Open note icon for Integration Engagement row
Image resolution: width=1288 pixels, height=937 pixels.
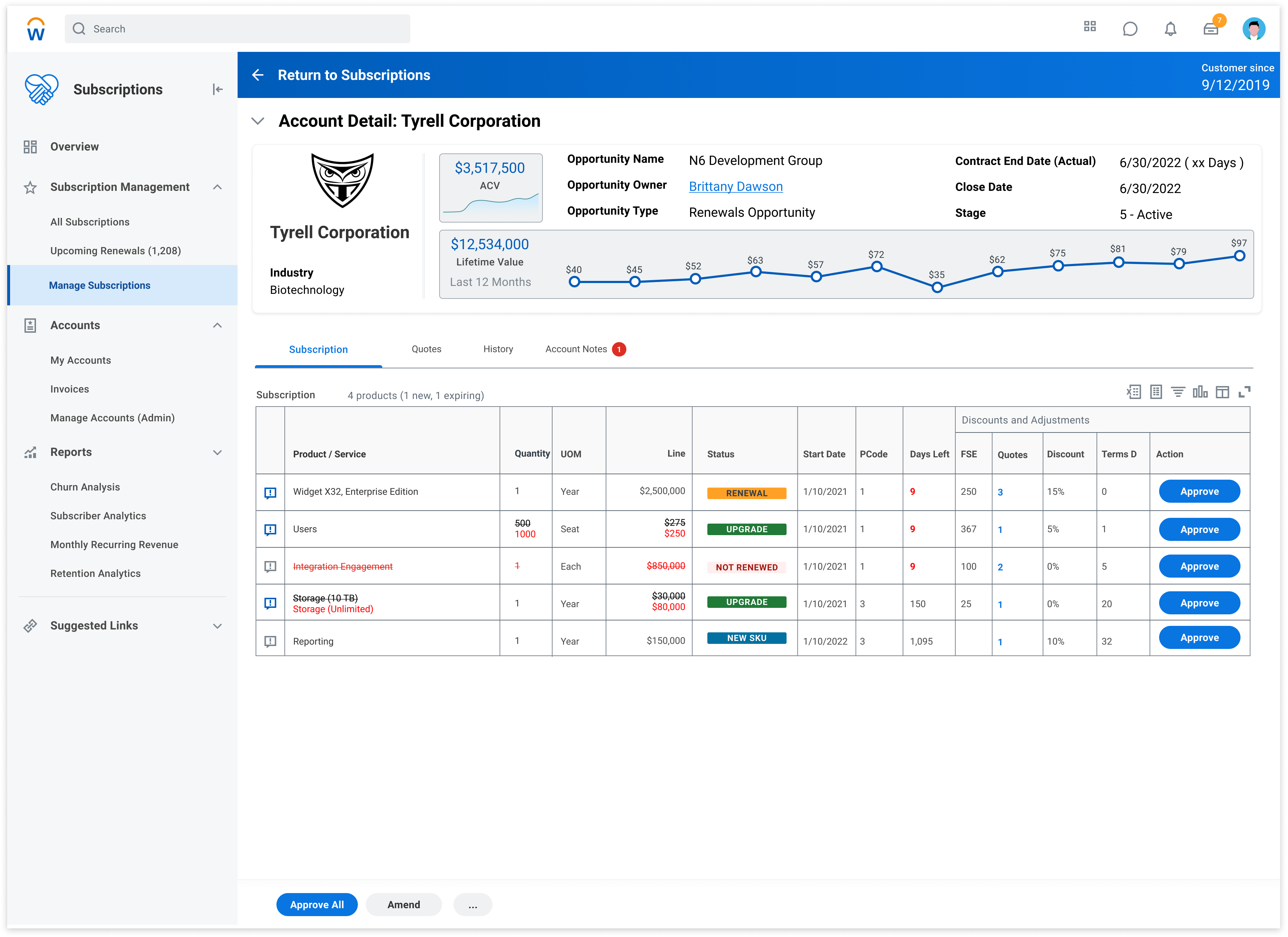(x=270, y=566)
